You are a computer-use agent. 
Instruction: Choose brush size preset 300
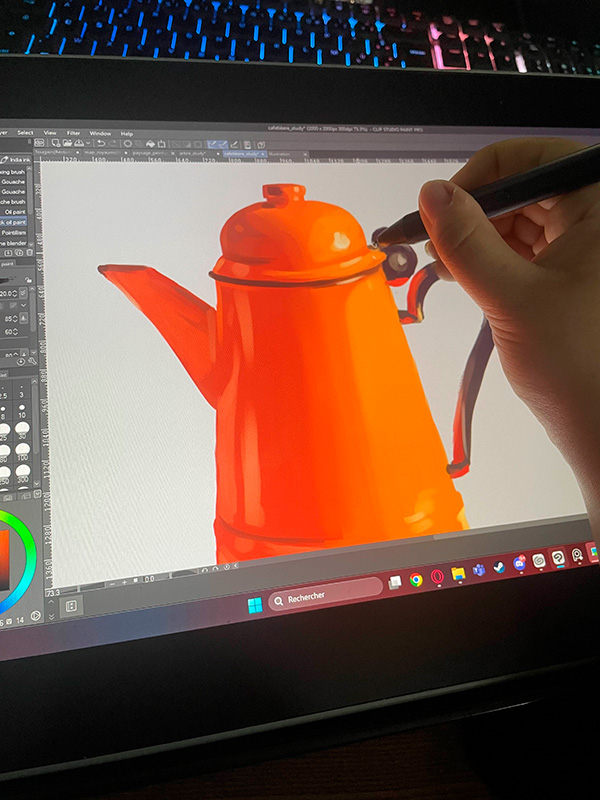tap(22, 474)
